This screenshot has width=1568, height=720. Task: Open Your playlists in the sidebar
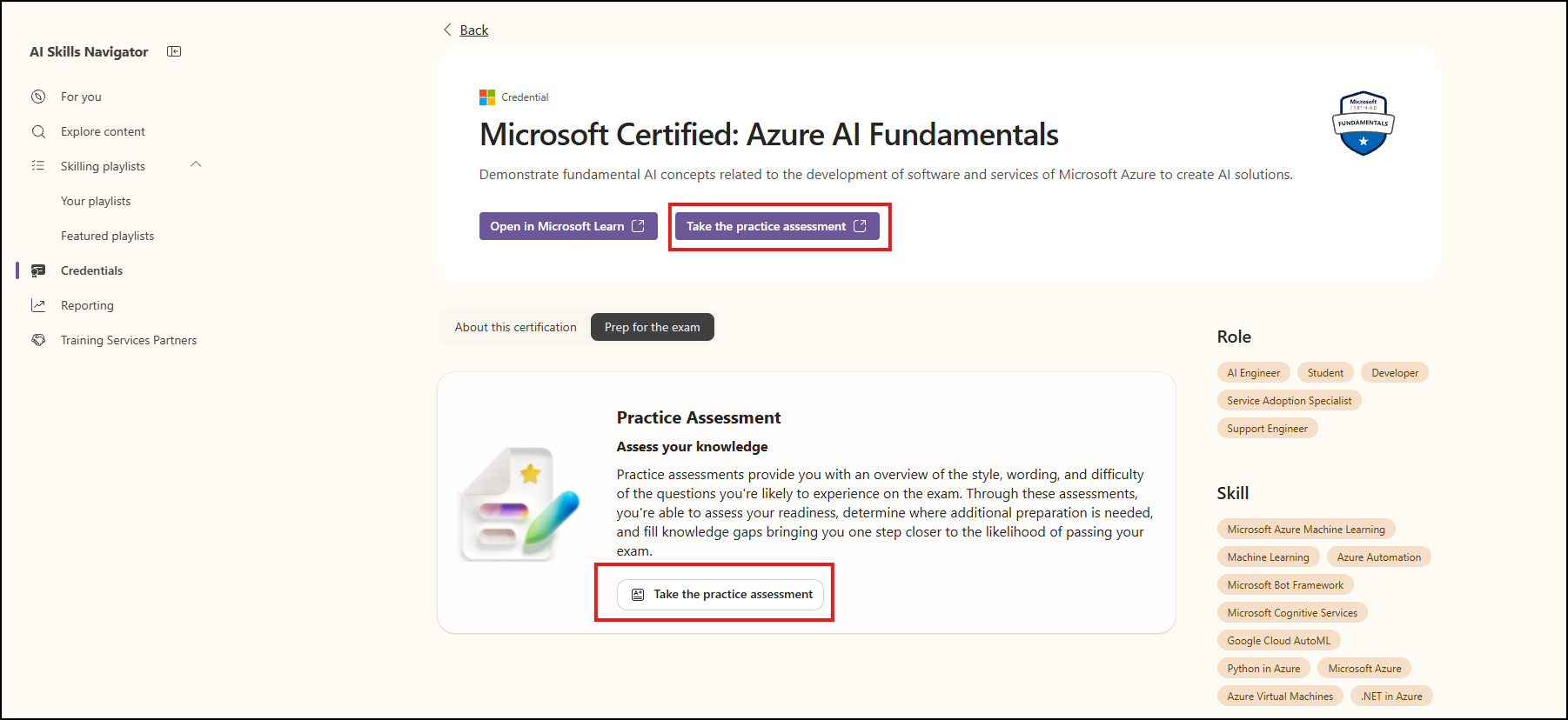[x=96, y=201]
